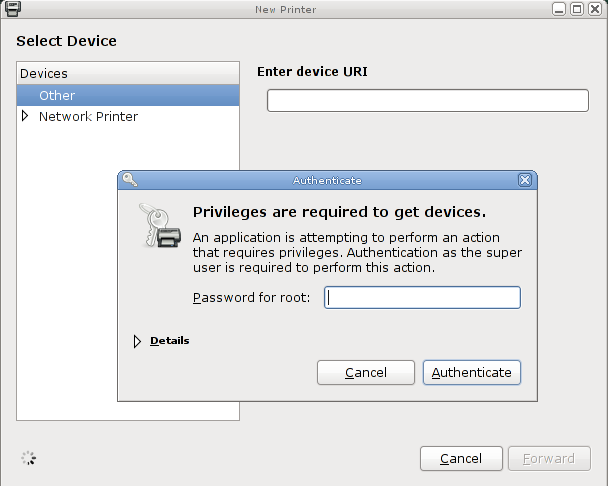
Task: Click the Enter device URI text box
Action: click(x=428, y=100)
